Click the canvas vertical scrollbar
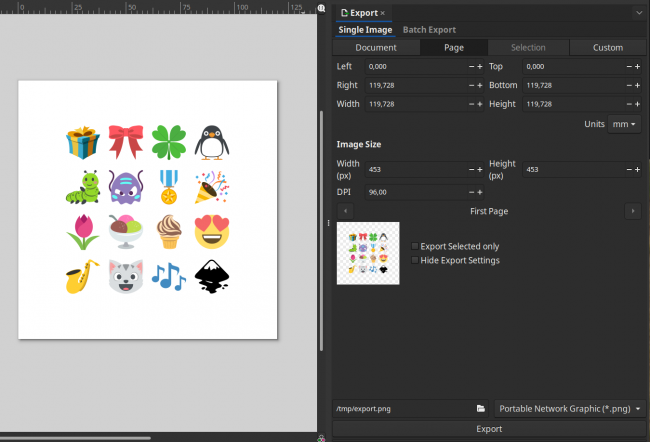Viewport: 650px width, 442px height. pyautogui.click(x=321, y=231)
